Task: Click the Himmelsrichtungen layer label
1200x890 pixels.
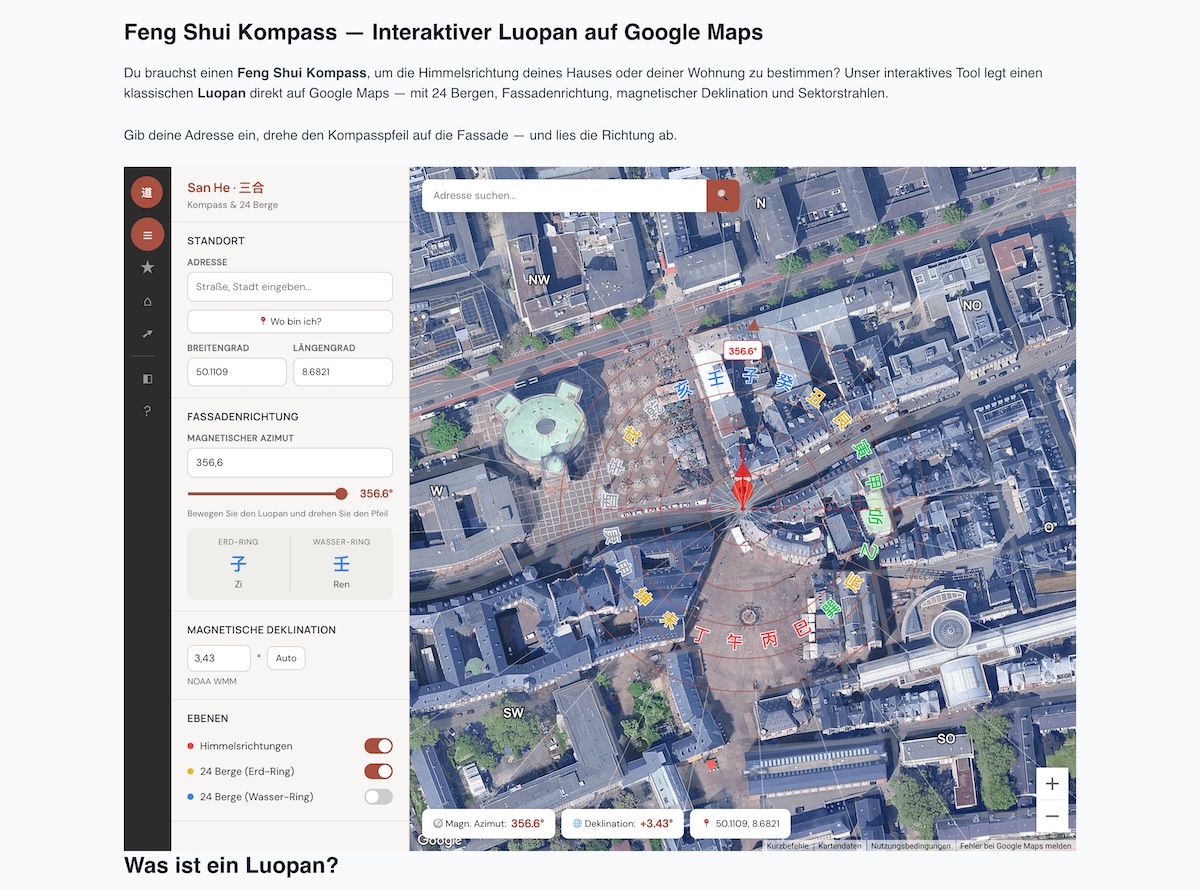Action: click(x=246, y=746)
